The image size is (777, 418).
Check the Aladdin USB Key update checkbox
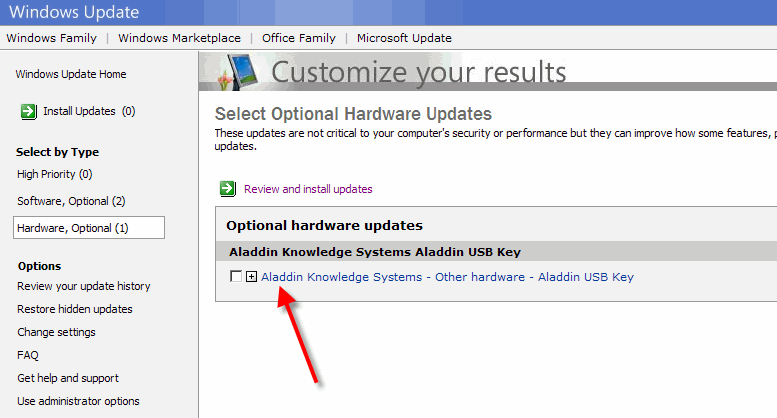tap(236, 276)
